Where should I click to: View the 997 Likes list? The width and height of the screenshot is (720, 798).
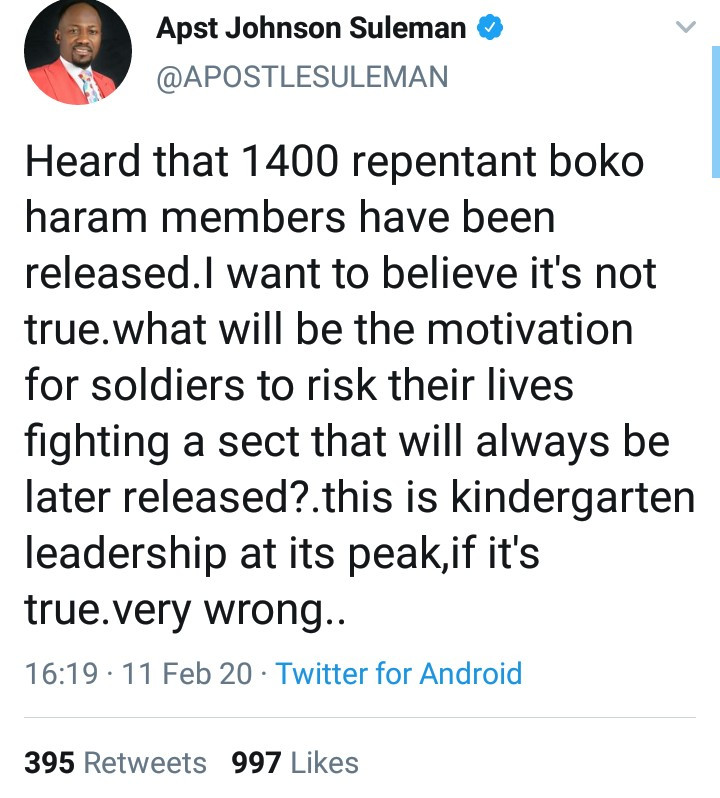click(294, 763)
